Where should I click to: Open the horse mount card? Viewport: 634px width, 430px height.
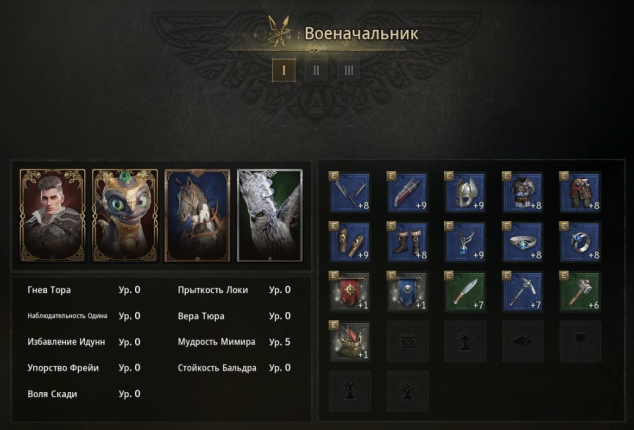point(197,215)
